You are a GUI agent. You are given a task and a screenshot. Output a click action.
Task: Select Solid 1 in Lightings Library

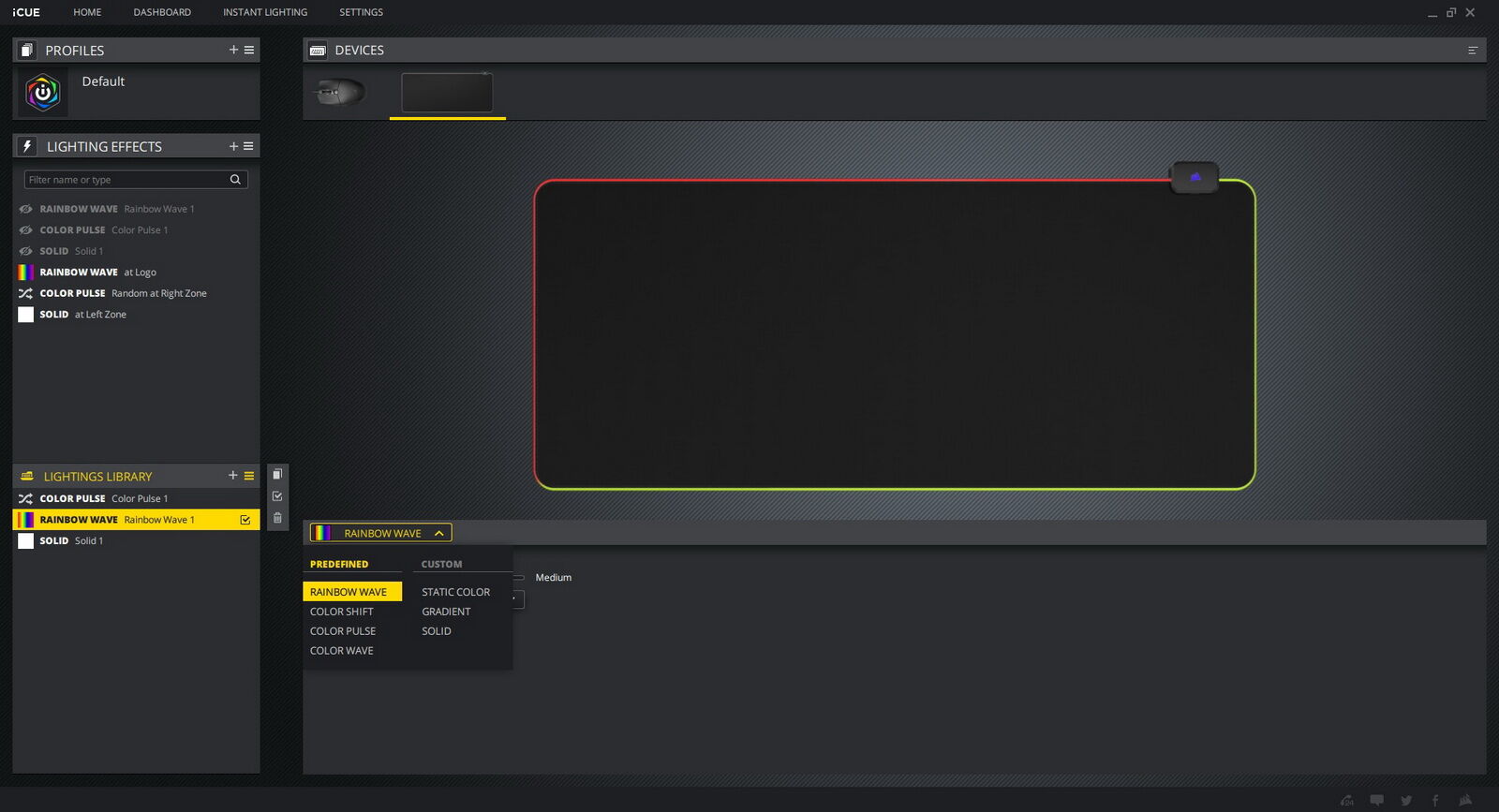137,540
